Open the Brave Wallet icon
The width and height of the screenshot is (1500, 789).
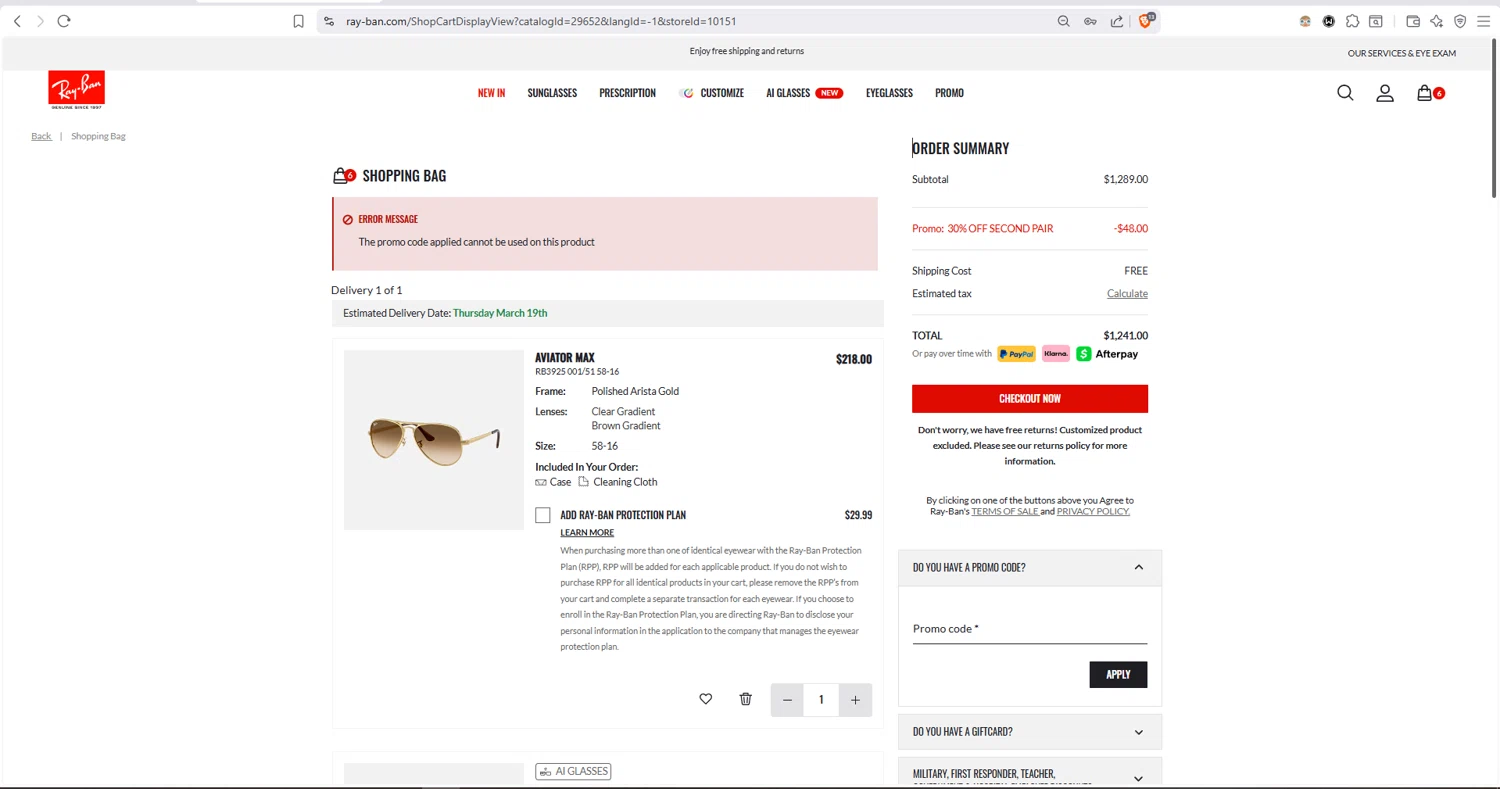tap(1413, 21)
